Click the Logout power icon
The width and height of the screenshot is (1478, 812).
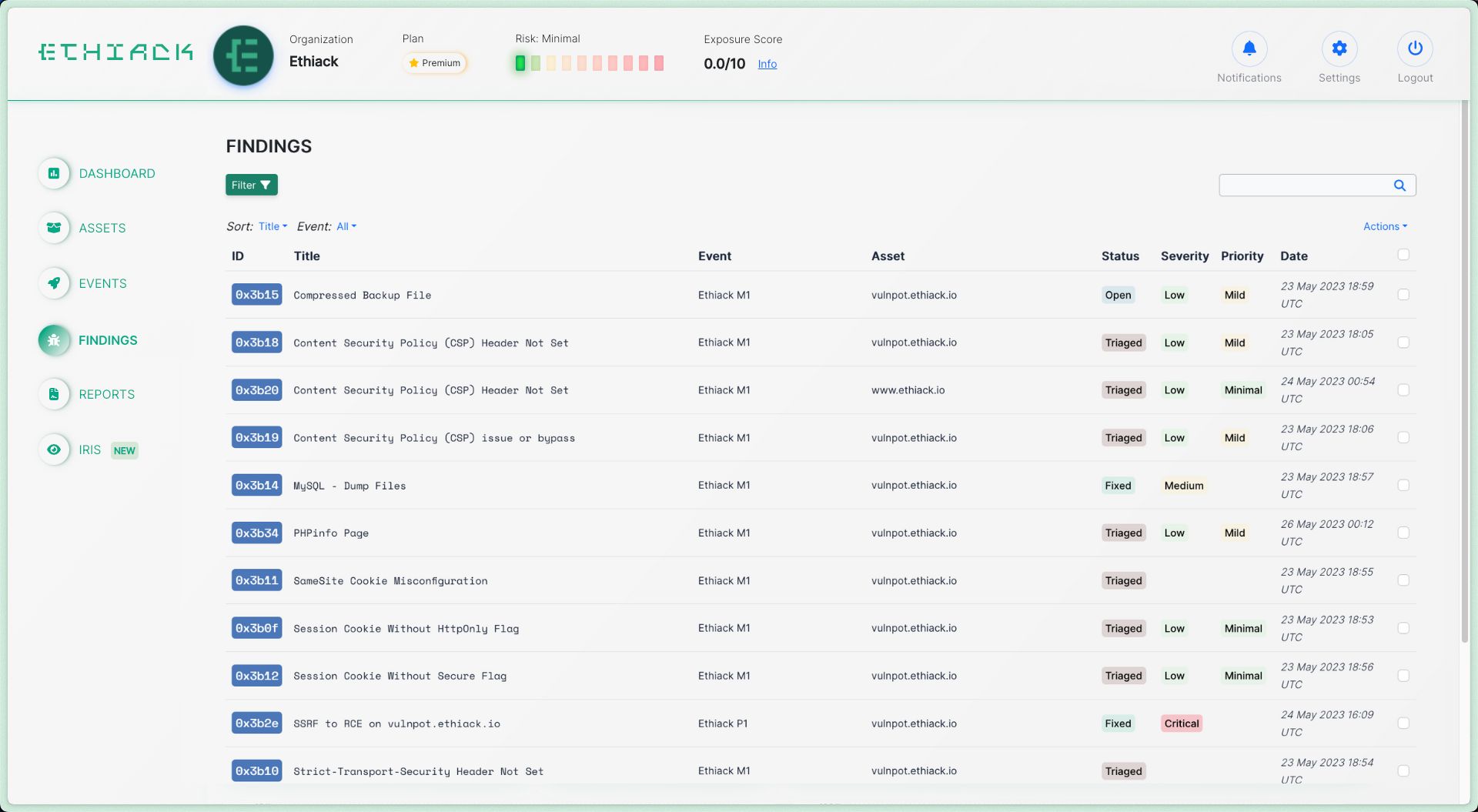[1414, 49]
